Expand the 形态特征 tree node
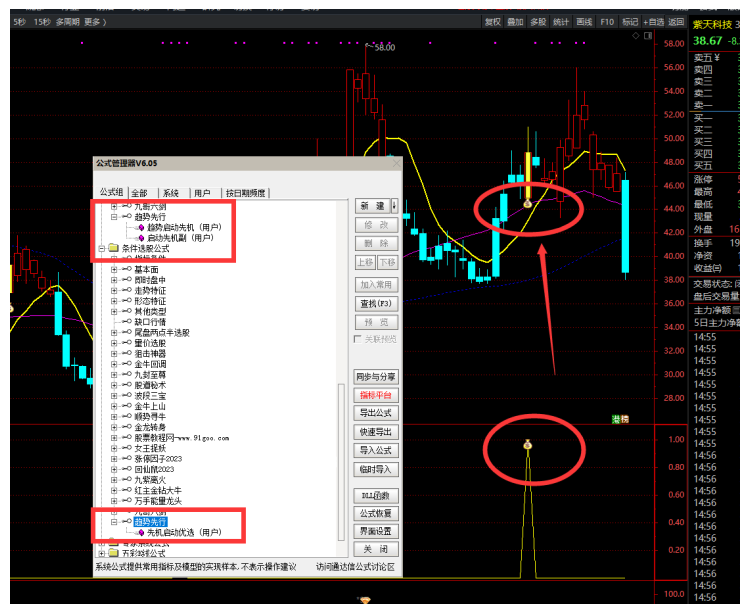The width and height of the screenshot is (745, 604). (114, 301)
